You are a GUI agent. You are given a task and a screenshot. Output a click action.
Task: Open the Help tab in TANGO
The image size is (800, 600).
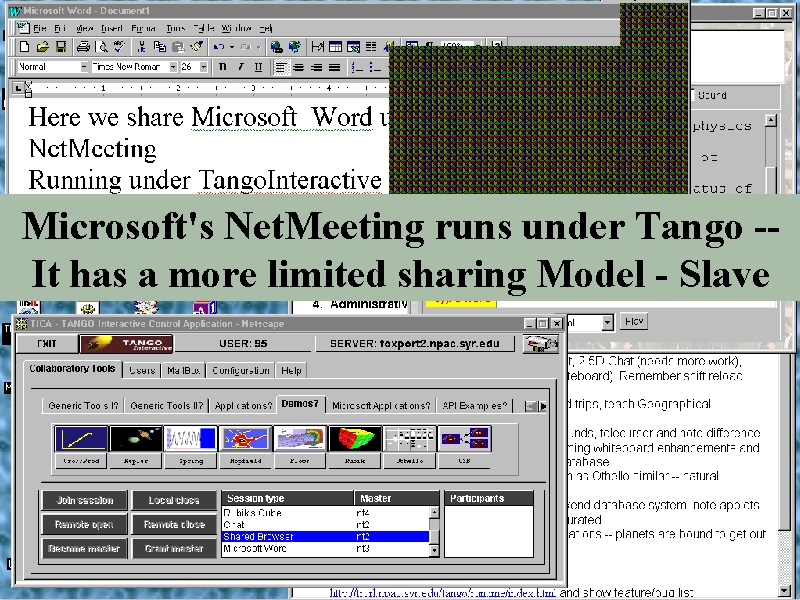point(291,370)
